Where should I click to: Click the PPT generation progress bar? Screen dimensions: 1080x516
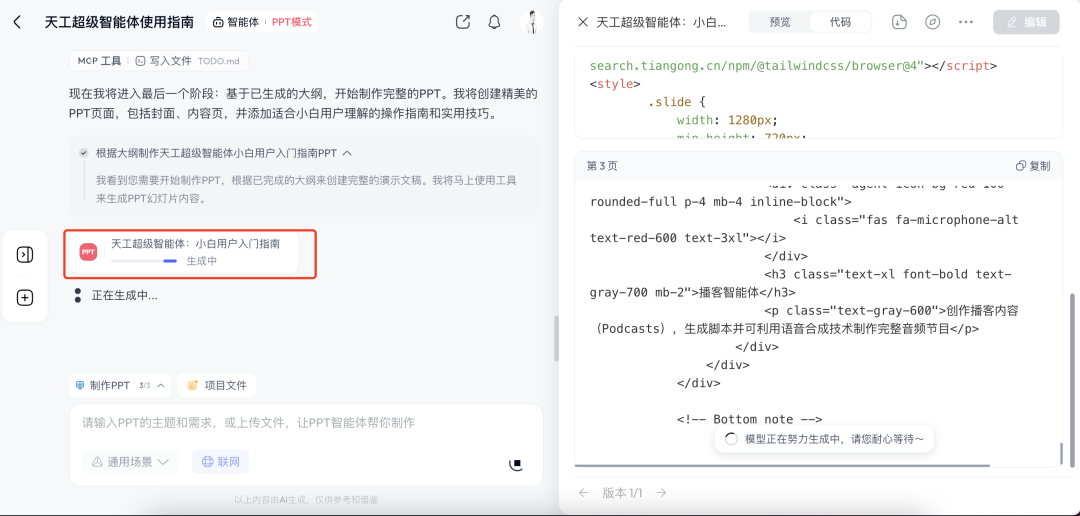click(144, 261)
